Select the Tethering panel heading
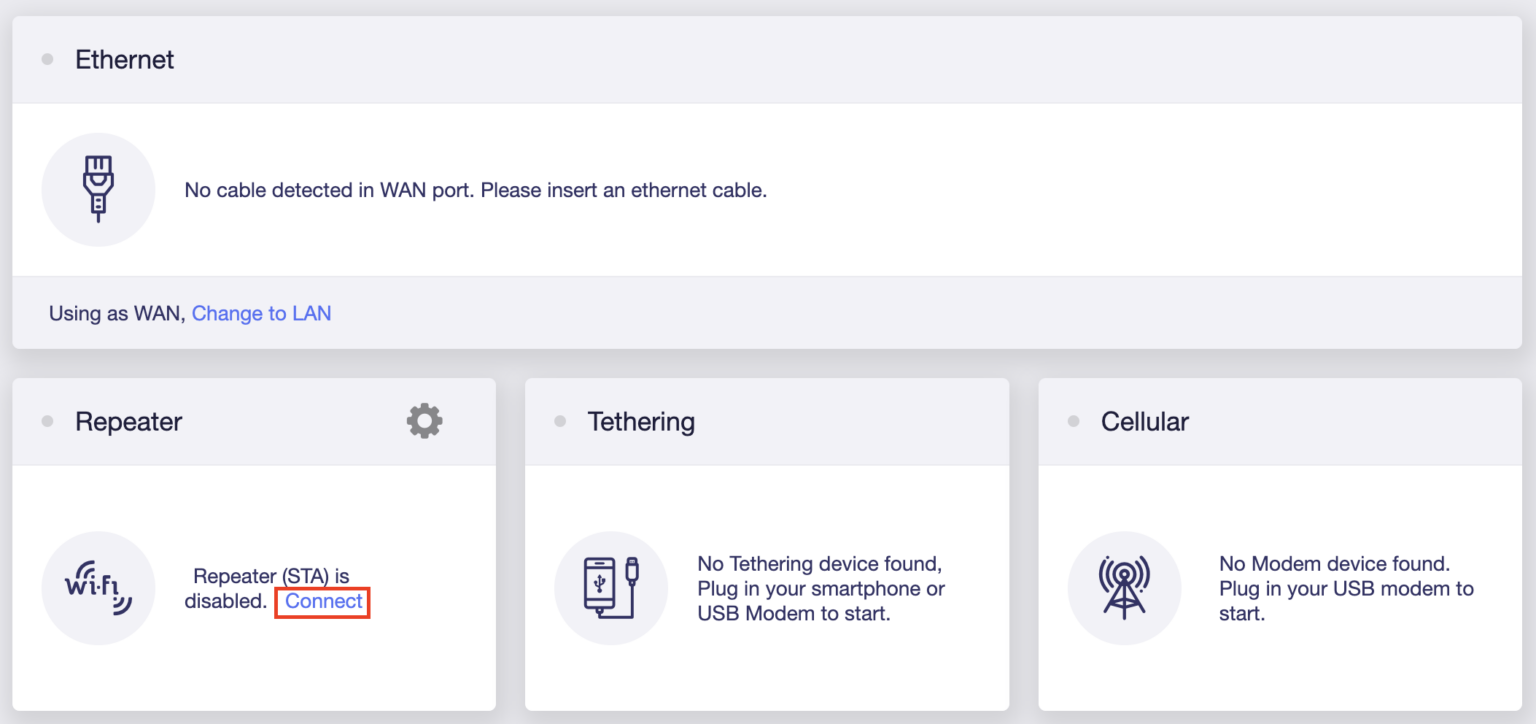Screen dimensions: 1536x724 [641, 422]
